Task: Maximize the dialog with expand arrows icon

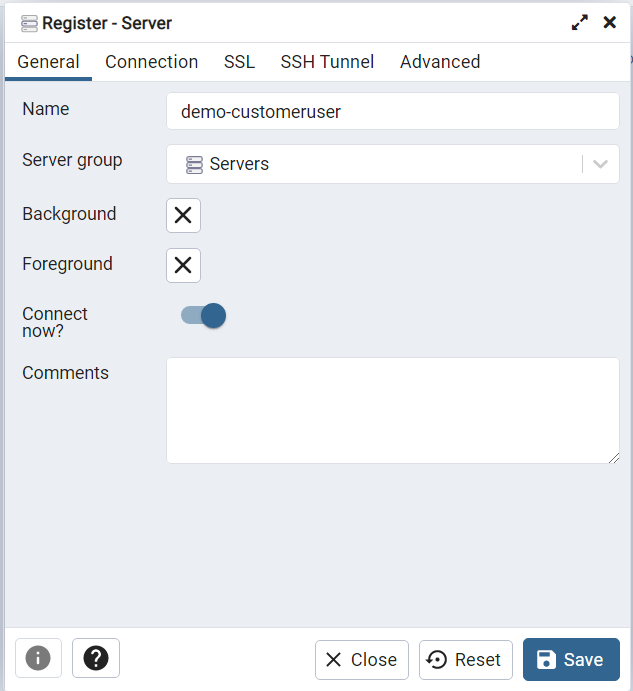Action: point(580,22)
